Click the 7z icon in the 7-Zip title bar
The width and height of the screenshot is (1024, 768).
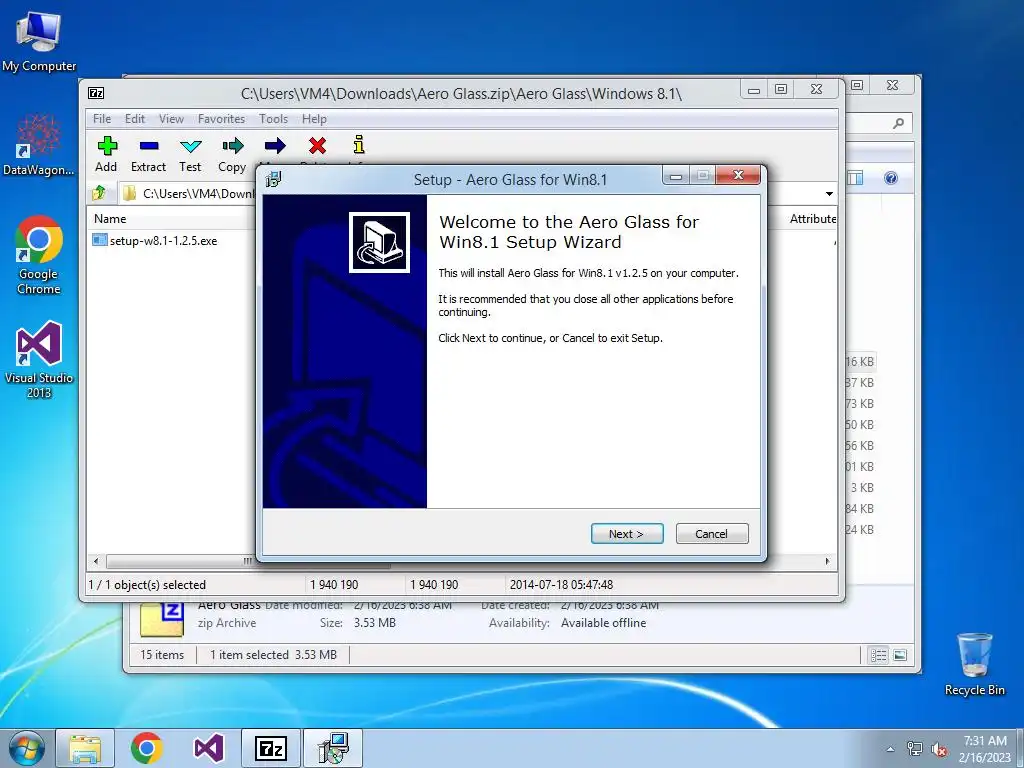pos(96,93)
